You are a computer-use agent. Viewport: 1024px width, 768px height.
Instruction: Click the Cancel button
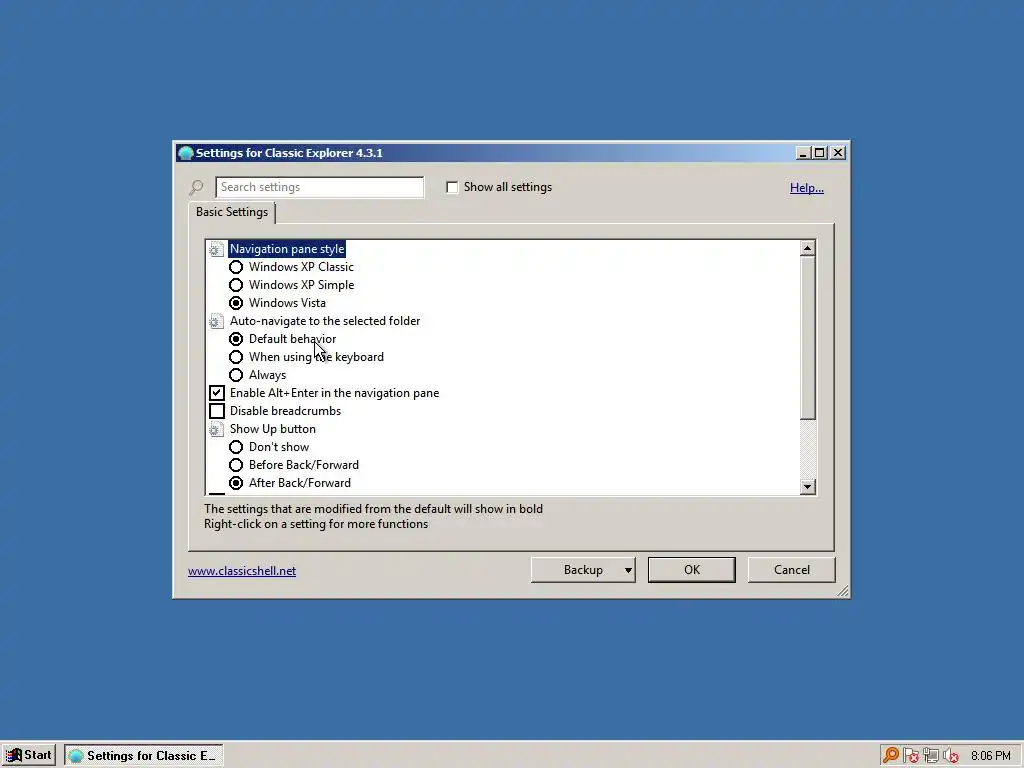click(x=792, y=569)
